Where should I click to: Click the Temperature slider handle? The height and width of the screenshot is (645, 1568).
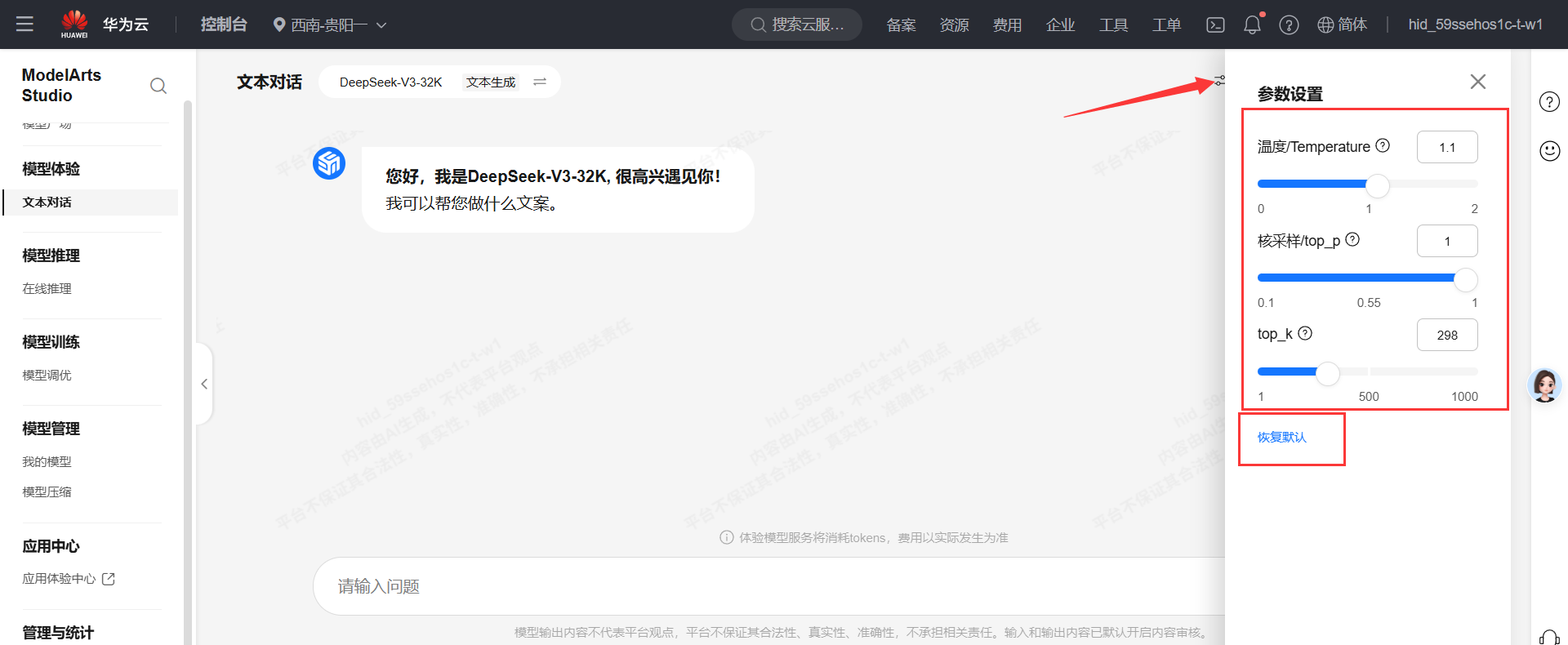1378,185
